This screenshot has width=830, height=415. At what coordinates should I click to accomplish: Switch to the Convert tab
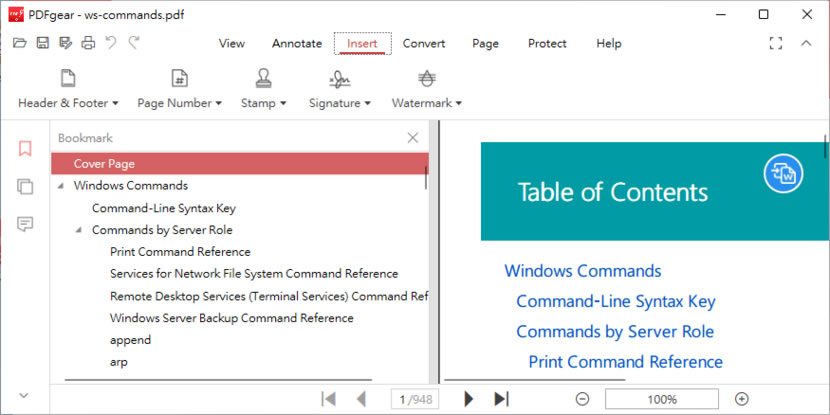point(424,43)
